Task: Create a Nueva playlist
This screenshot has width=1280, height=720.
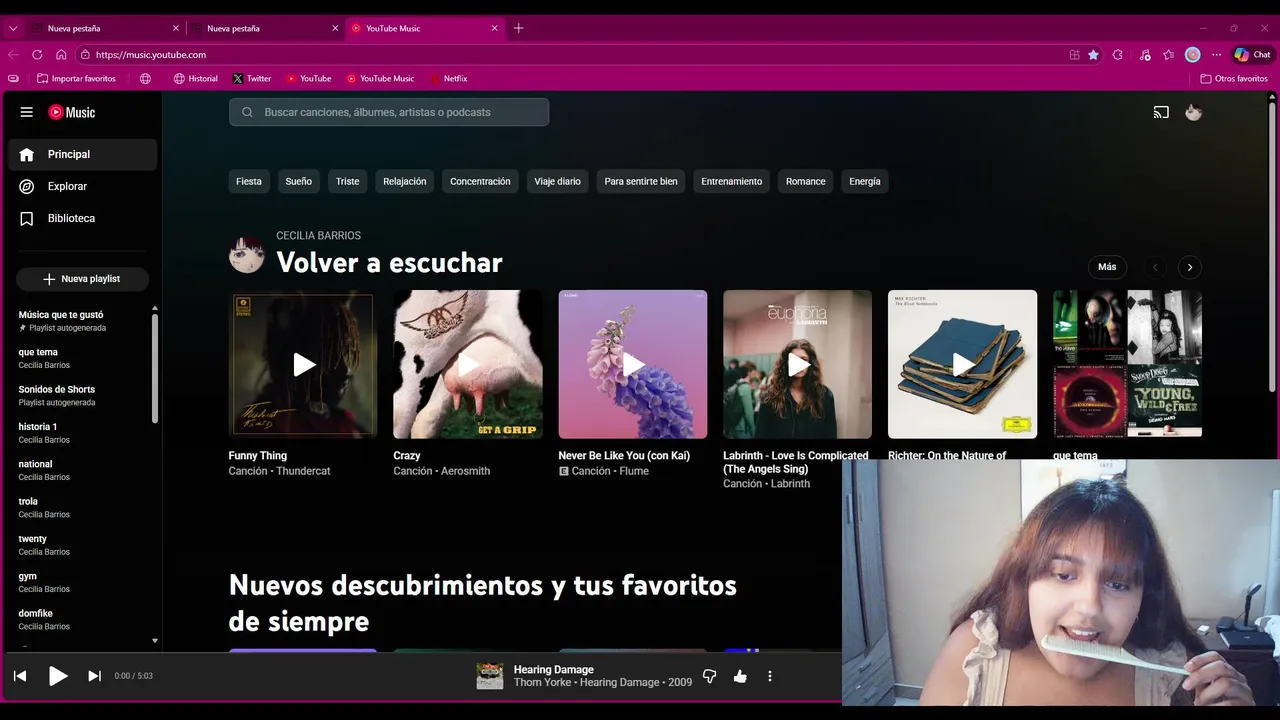Action: [82, 279]
